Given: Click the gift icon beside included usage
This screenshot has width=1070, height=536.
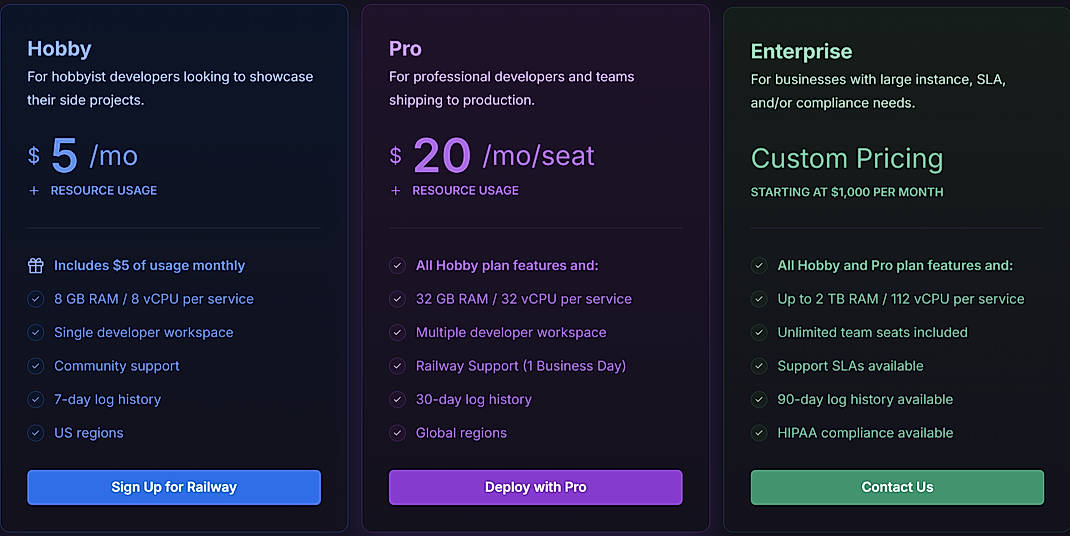Looking at the screenshot, I should pyautogui.click(x=36, y=266).
